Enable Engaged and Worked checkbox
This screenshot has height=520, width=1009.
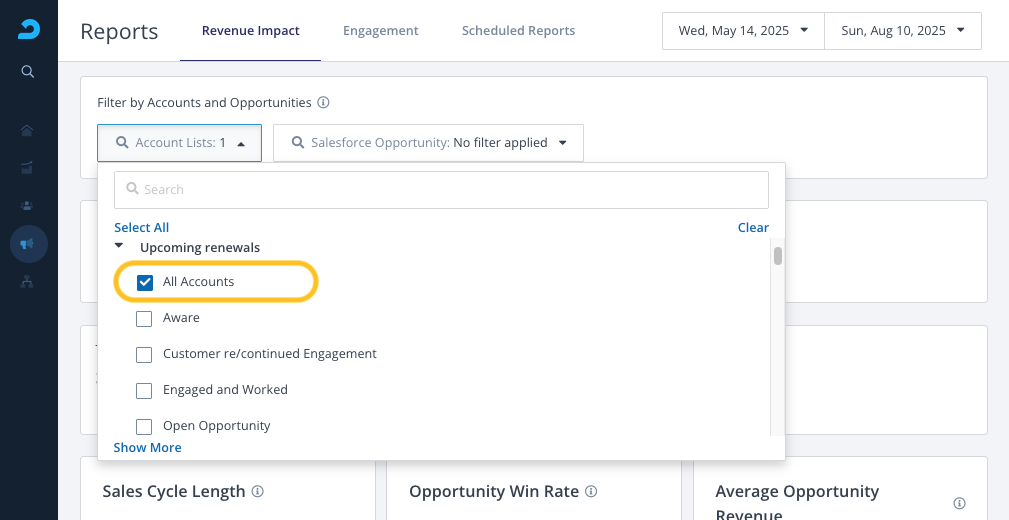coord(144,390)
